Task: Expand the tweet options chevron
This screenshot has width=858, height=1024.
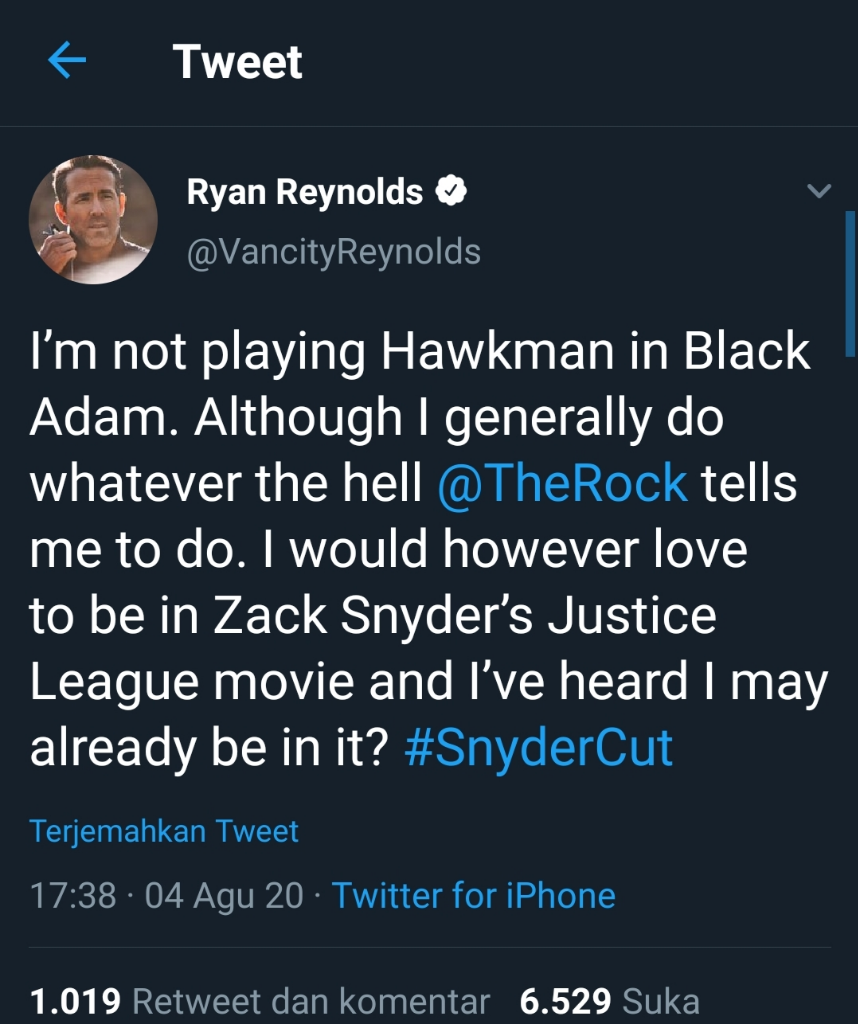Action: coord(819,191)
